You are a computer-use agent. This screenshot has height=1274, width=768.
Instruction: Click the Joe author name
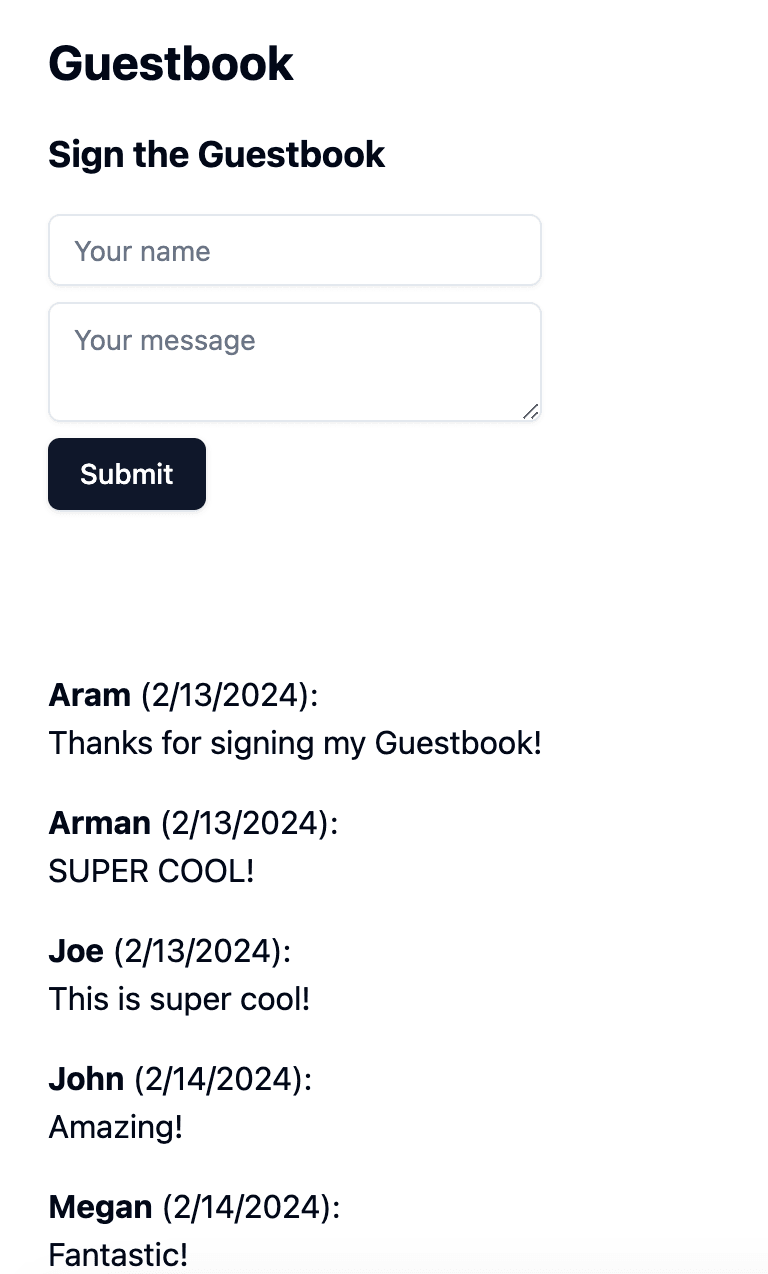point(76,951)
